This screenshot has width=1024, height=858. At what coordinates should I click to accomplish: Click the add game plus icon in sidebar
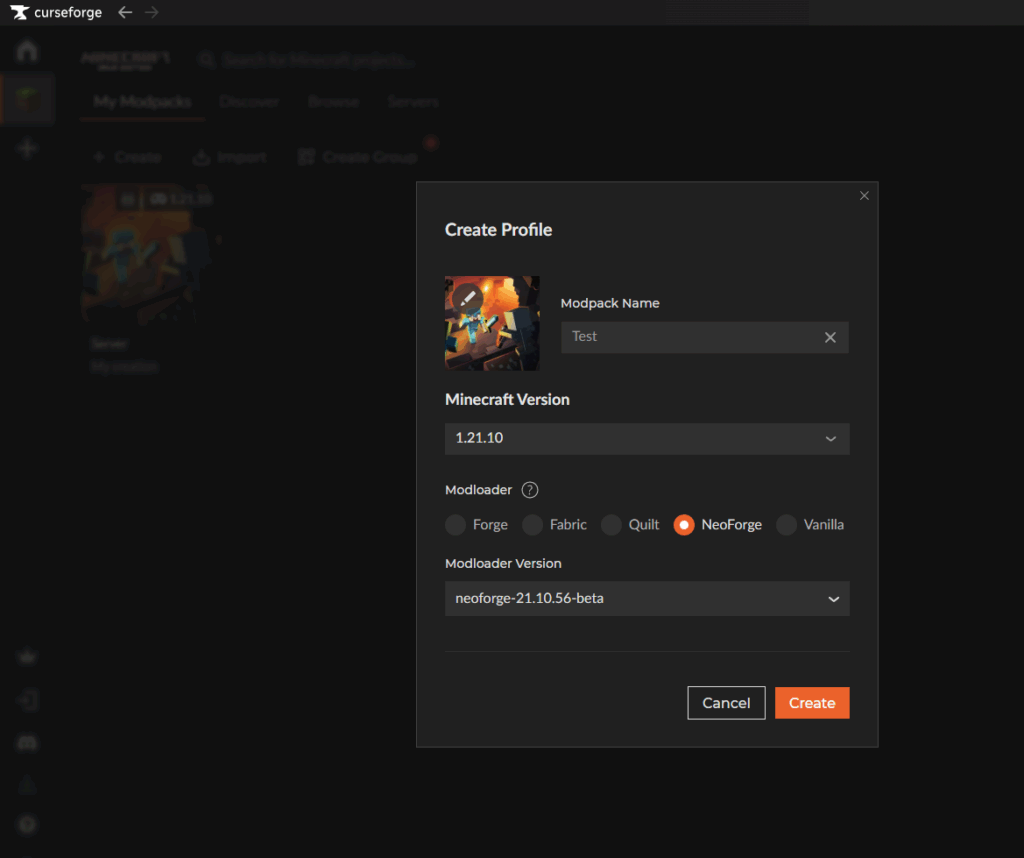pos(27,148)
